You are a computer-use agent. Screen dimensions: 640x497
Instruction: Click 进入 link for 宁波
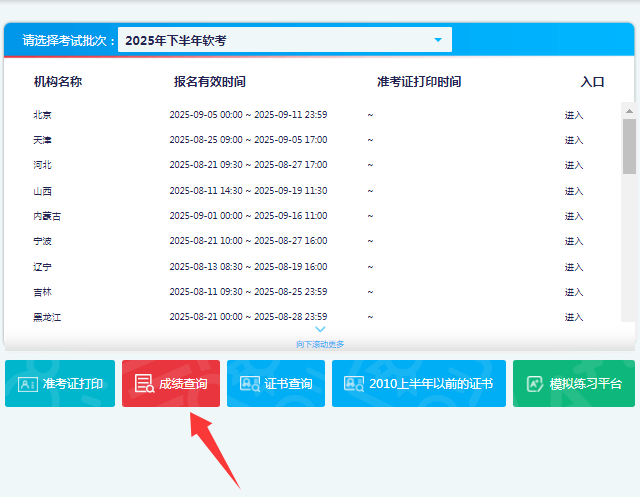[574, 241]
